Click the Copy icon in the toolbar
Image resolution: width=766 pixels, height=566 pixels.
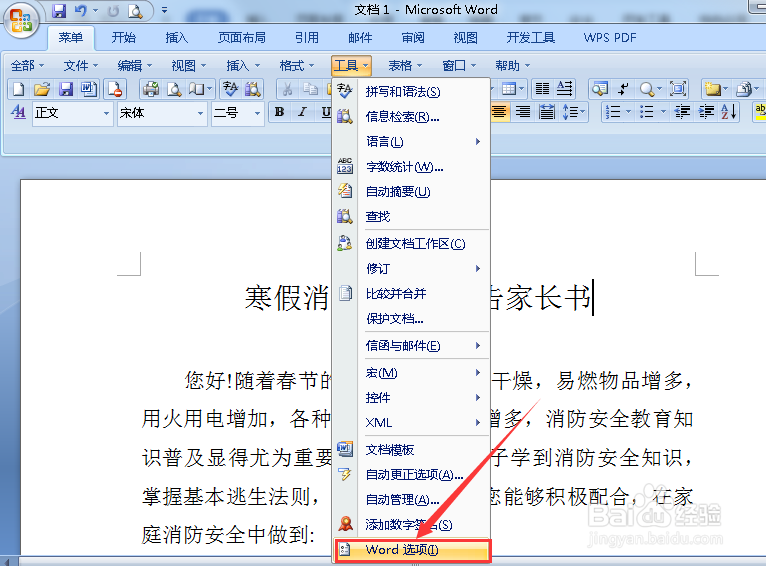coord(311,89)
